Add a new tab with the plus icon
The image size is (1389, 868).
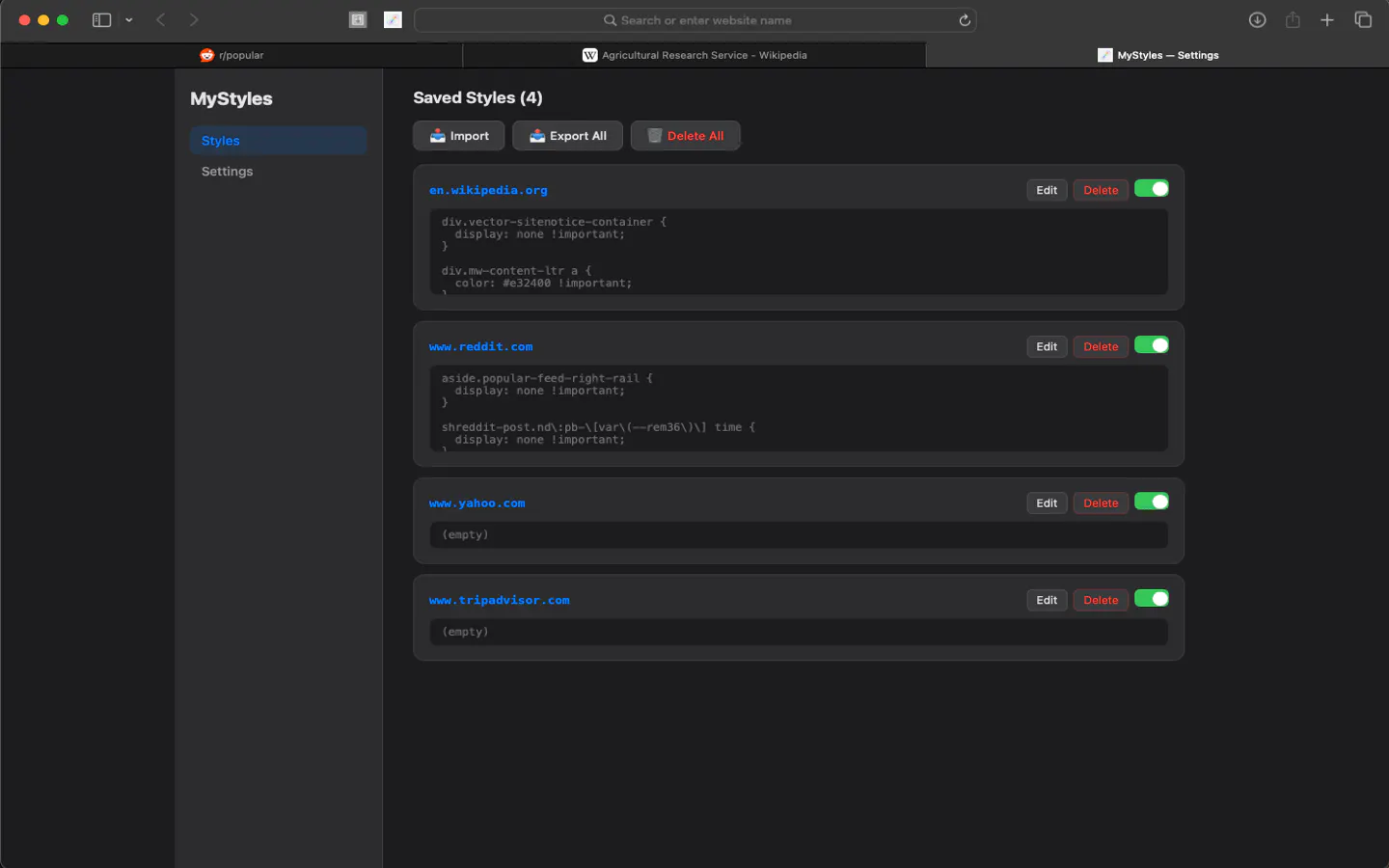(1327, 20)
